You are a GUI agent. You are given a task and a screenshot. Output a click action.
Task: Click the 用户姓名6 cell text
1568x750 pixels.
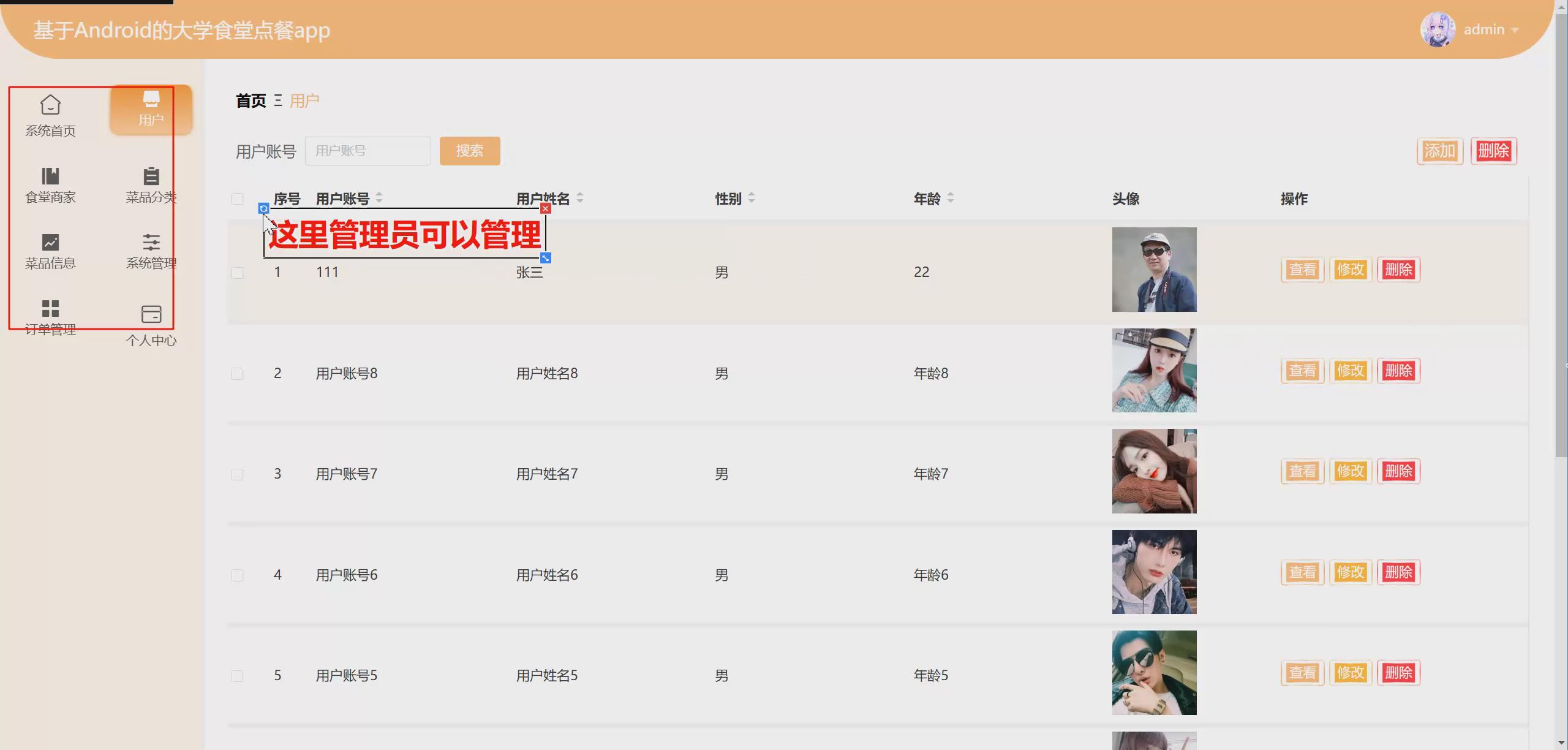point(547,575)
